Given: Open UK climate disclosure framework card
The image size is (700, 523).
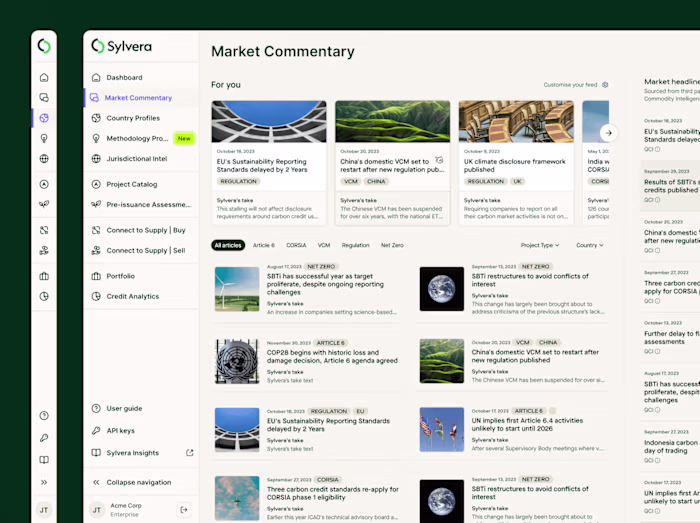Looking at the screenshot, I should pos(516,163).
